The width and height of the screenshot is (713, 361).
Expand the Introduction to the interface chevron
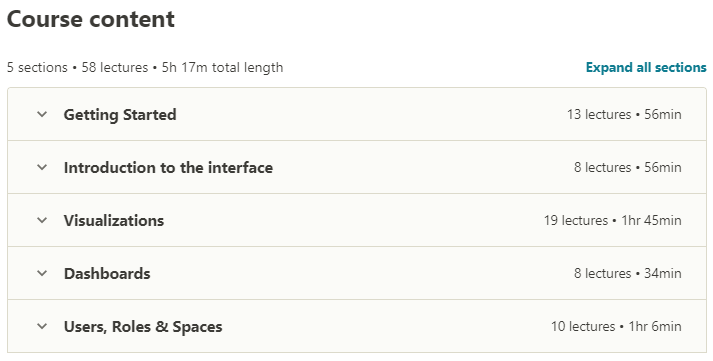42,167
